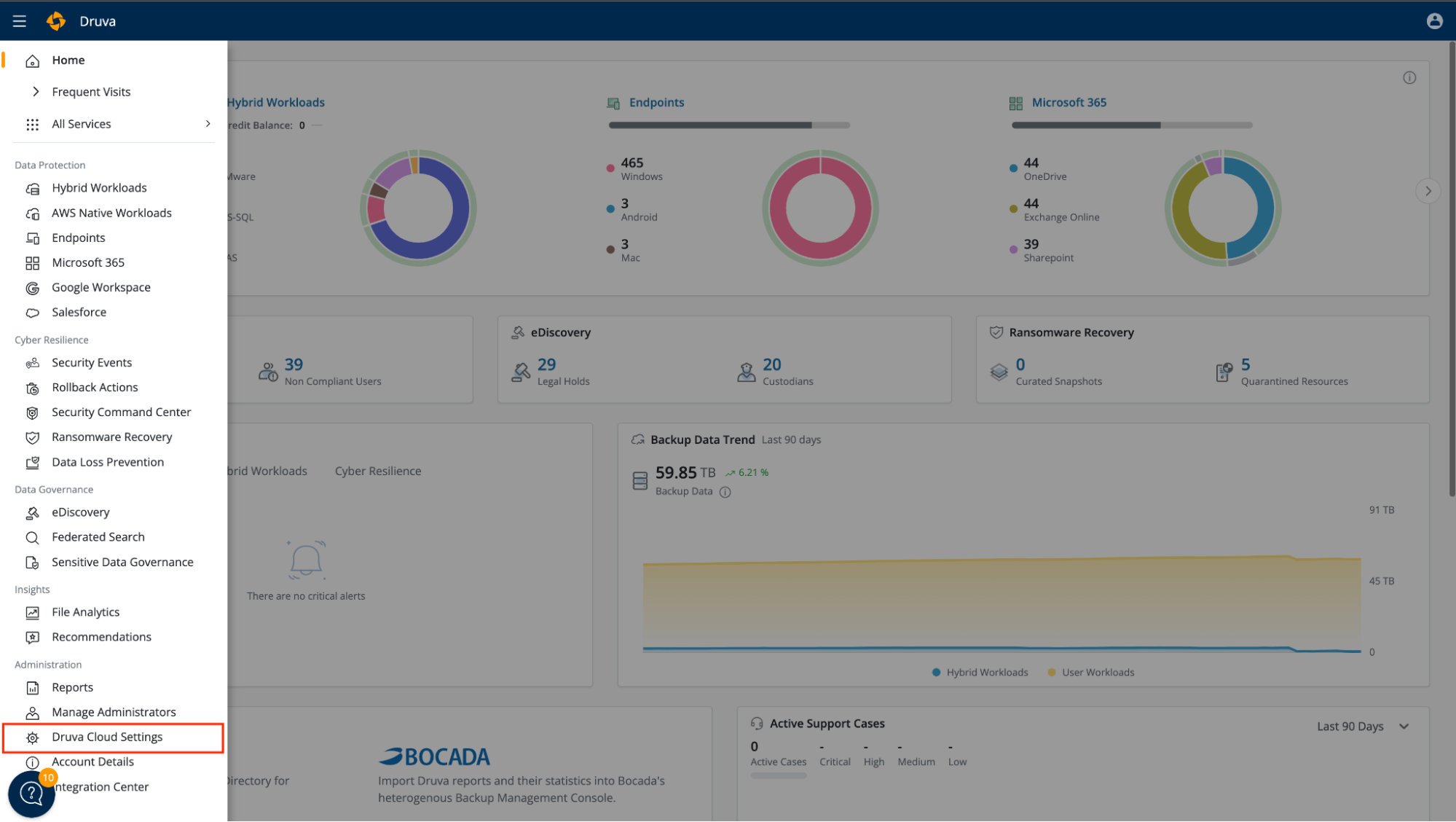This screenshot has width=1456, height=822.
Task: Click the Druva logo icon
Action: tap(56, 21)
